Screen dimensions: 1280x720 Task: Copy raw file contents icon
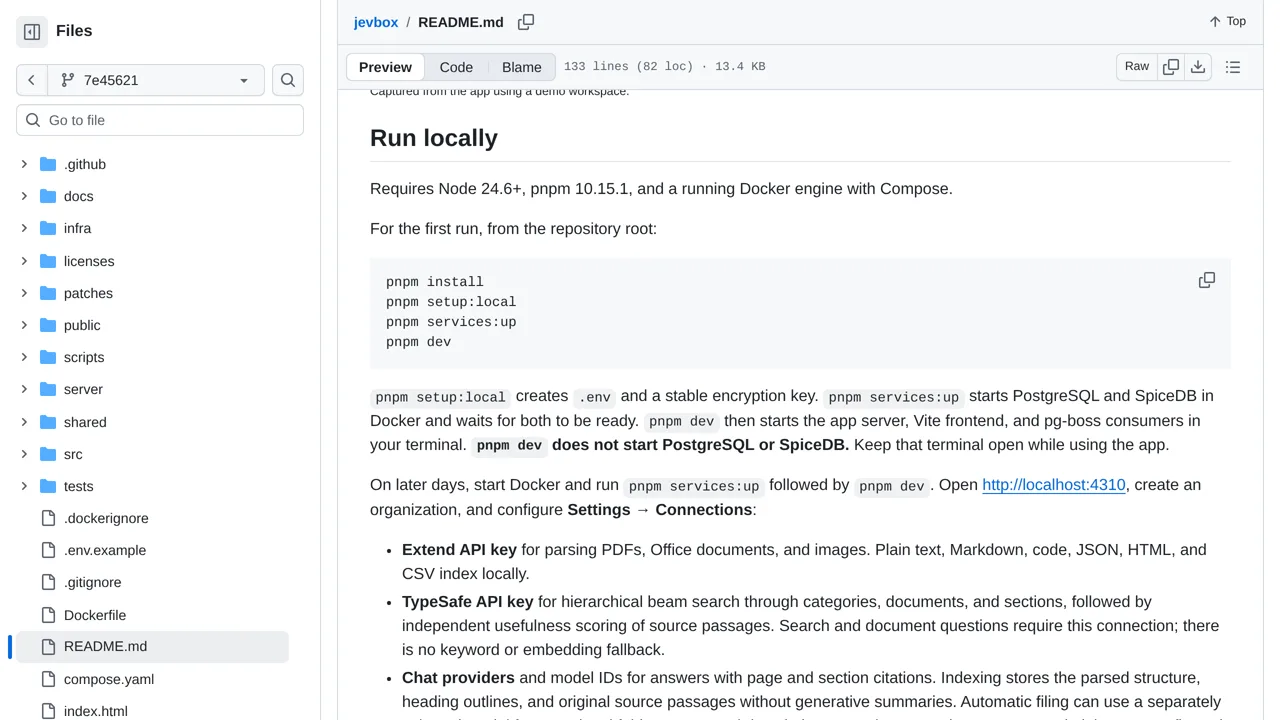click(1171, 67)
